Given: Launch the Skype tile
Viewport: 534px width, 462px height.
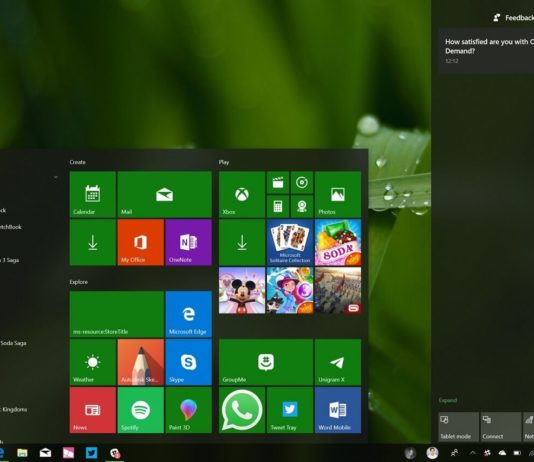Looking at the screenshot, I should coord(188,362).
